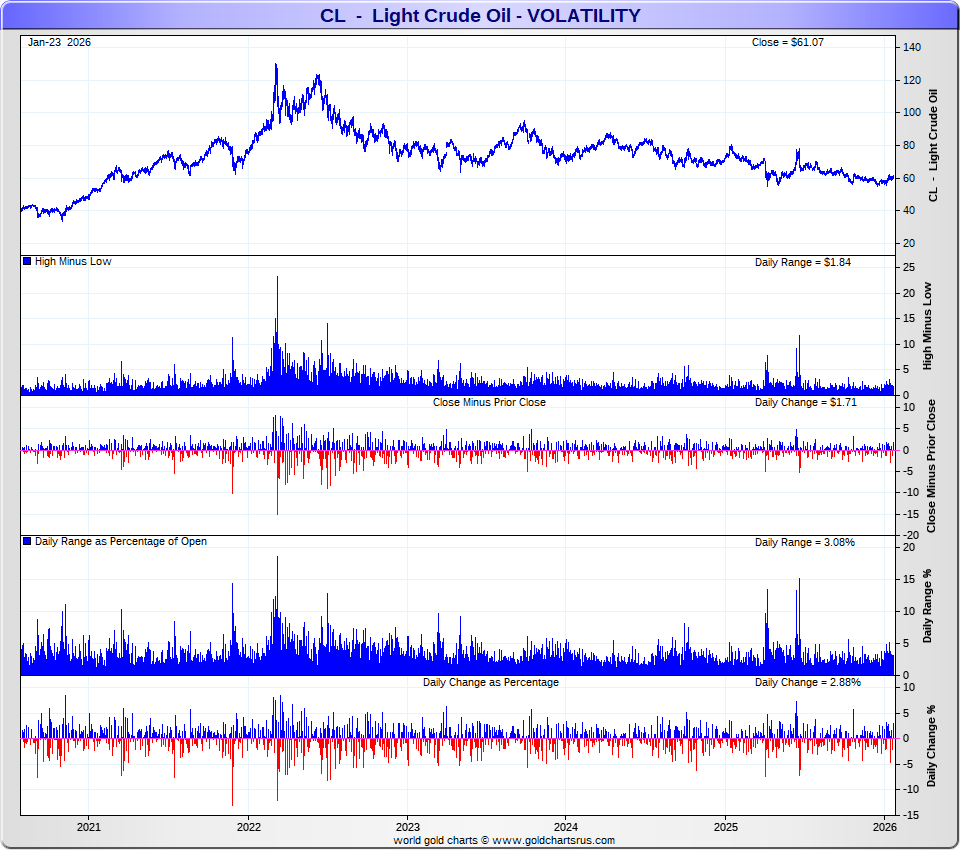This screenshot has height=850, width=960.
Task: Select the 2025 year marker on the x-axis
Action: [x=726, y=827]
